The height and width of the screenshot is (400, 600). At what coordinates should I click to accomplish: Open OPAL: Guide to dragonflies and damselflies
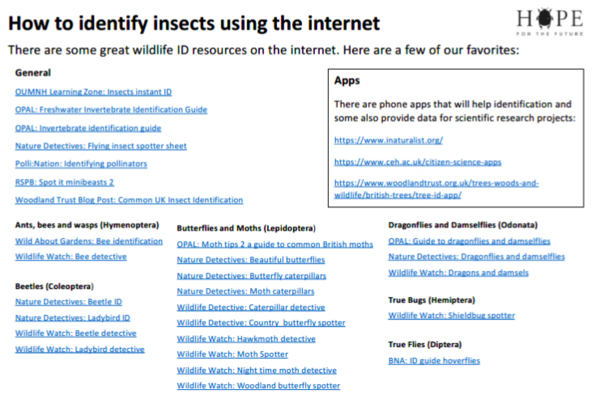coord(469,241)
